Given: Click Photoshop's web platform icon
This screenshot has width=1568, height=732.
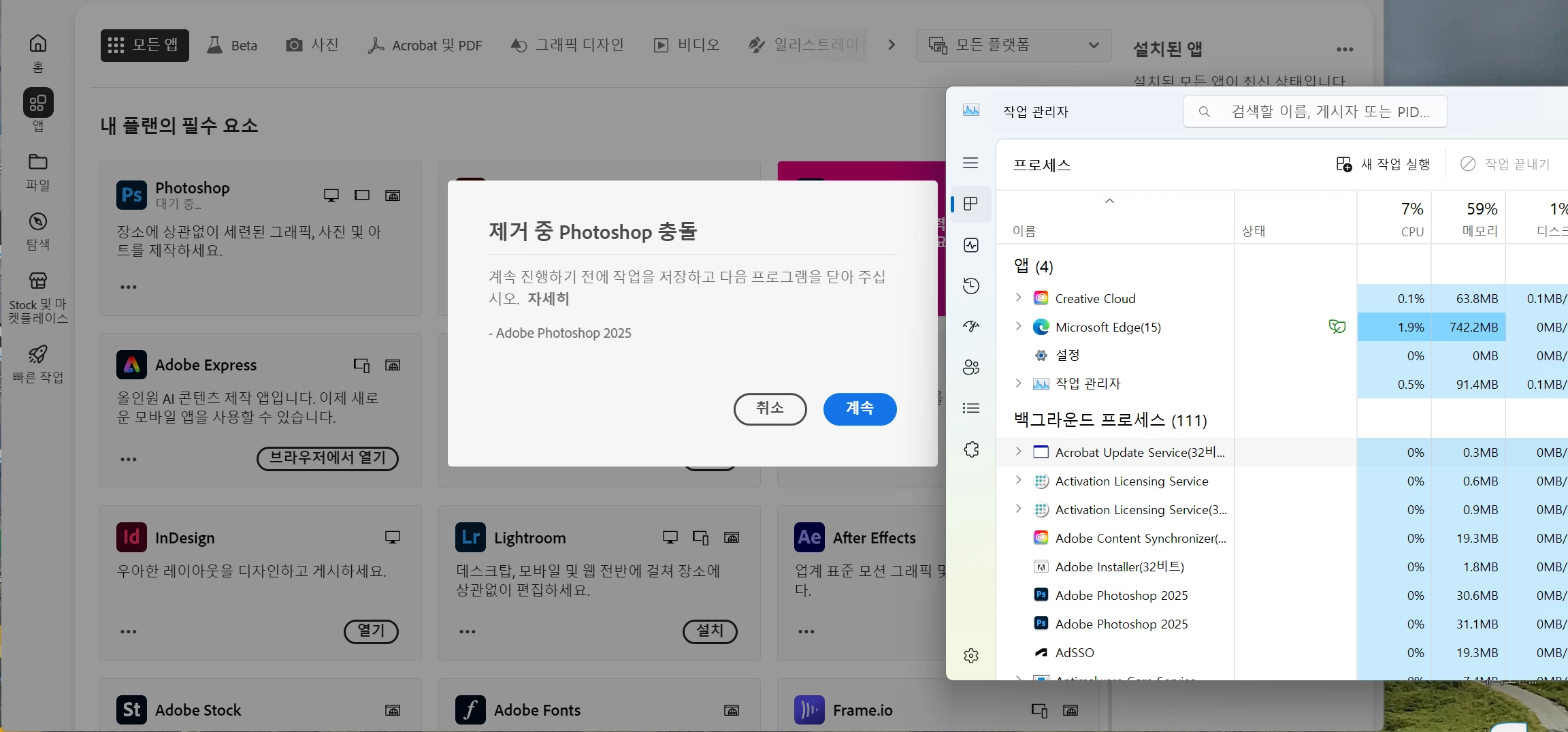Looking at the screenshot, I should click(393, 195).
